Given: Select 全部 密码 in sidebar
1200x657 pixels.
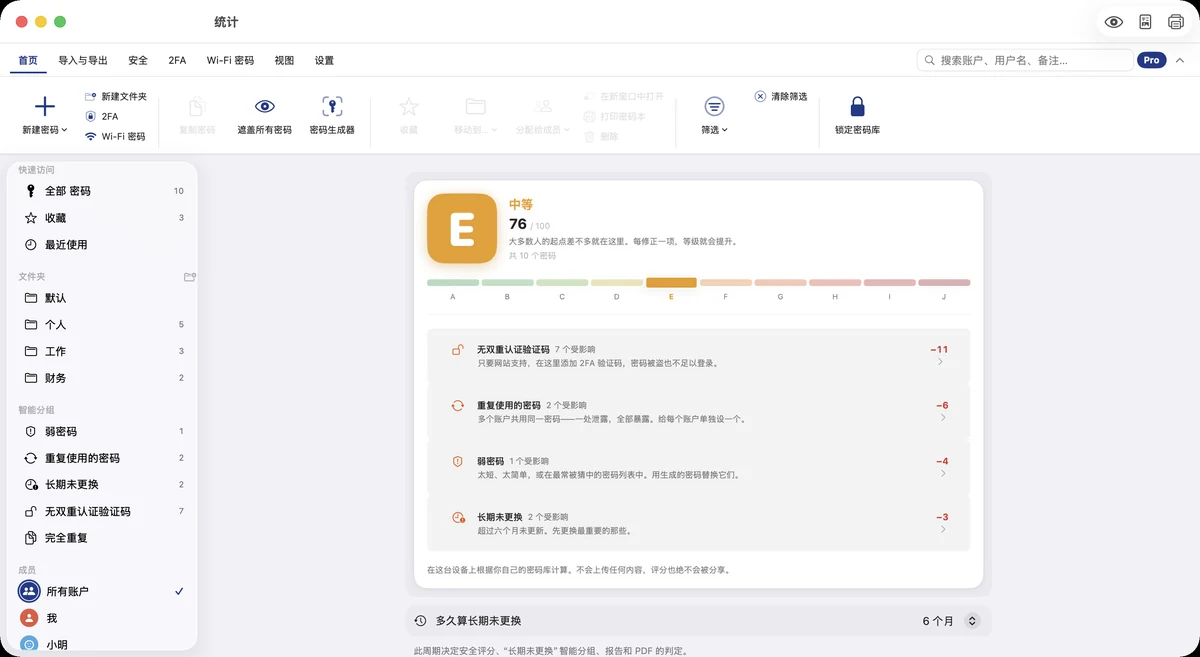Looking at the screenshot, I should click(102, 191).
